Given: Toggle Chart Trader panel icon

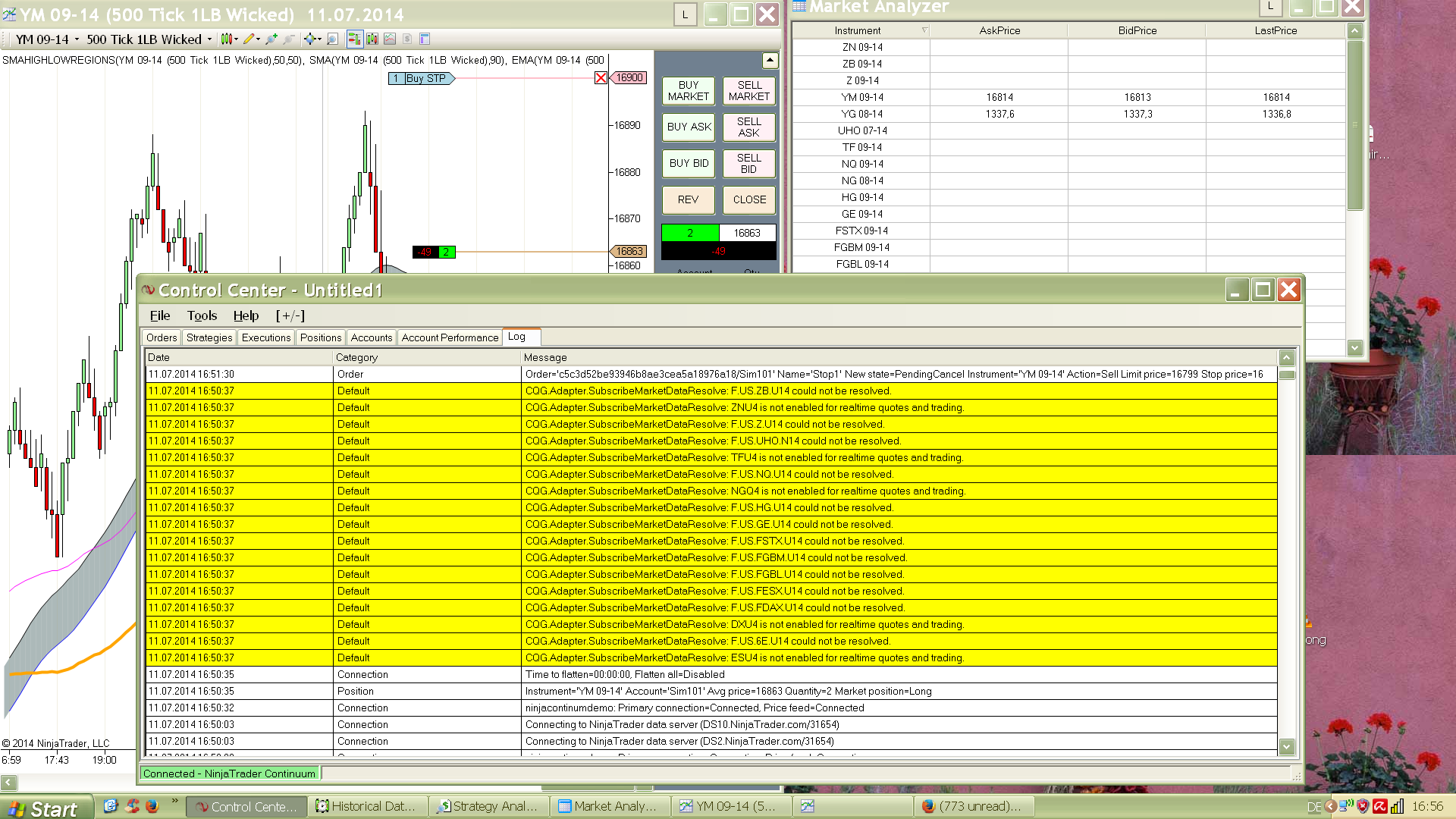Looking at the screenshot, I should point(355,39).
